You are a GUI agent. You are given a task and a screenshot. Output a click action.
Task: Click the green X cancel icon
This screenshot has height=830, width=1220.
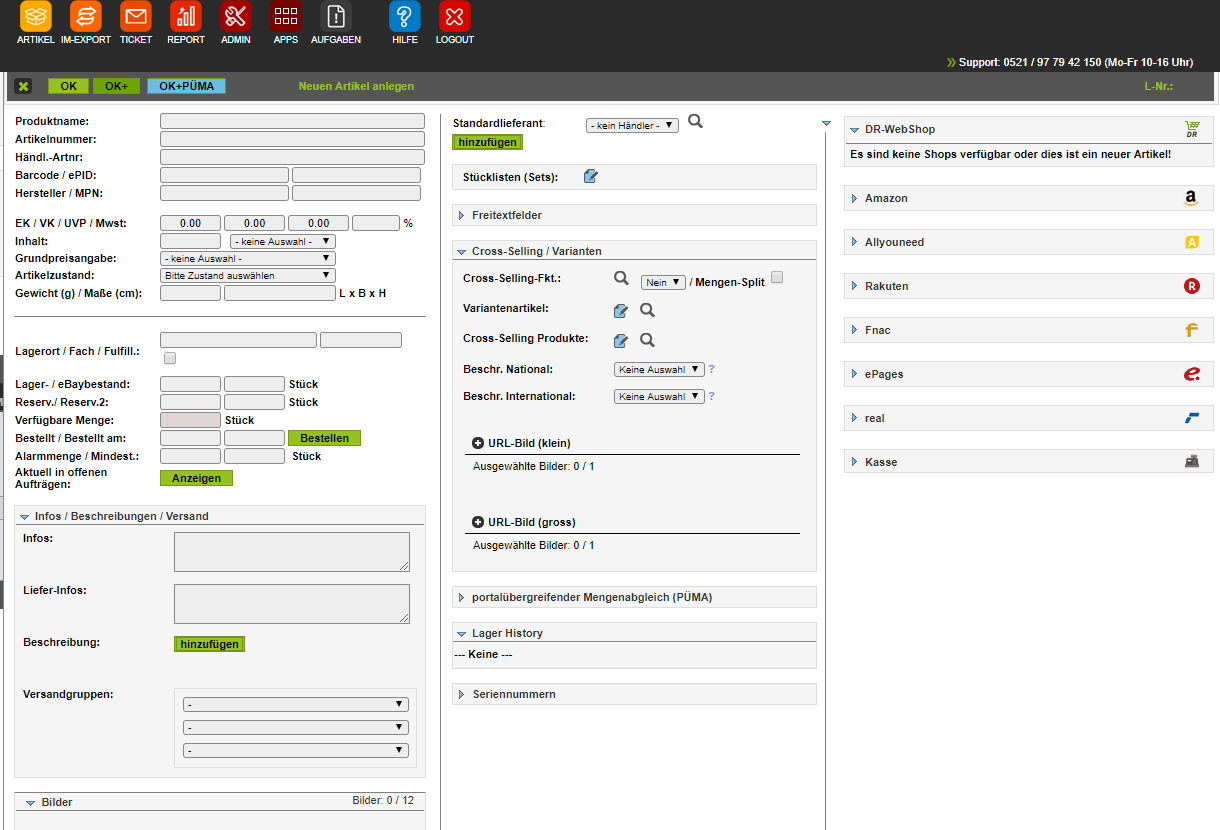(24, 86)
